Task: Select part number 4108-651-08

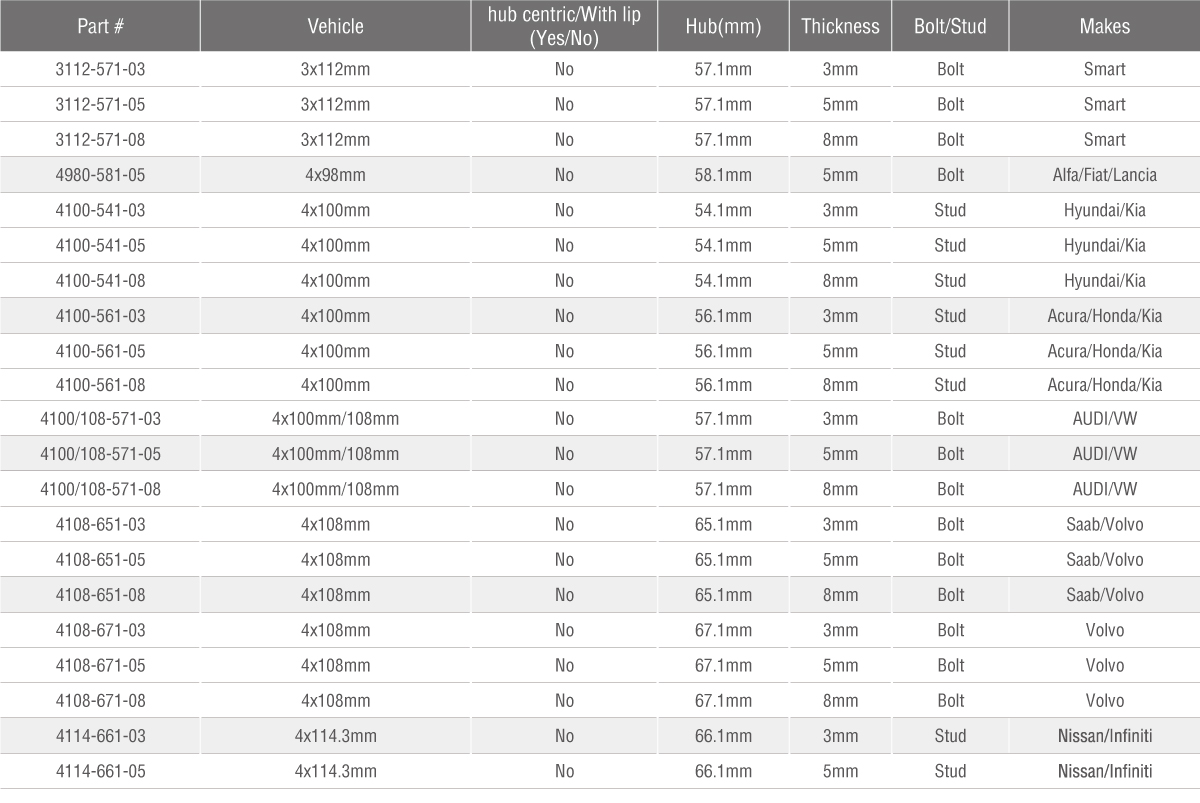Action: point(100,595)
